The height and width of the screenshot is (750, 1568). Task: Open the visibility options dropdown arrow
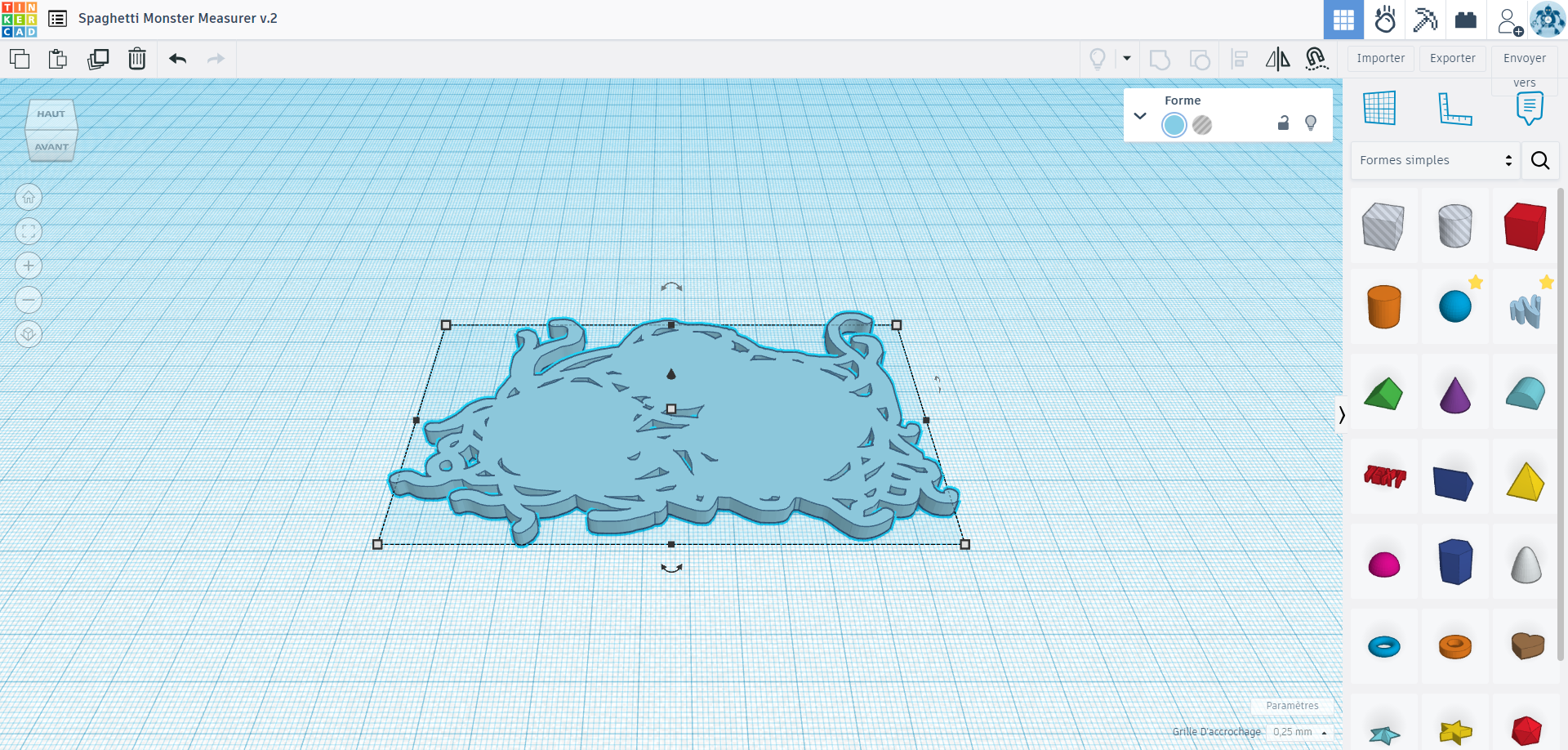(x=1127, y=58)
